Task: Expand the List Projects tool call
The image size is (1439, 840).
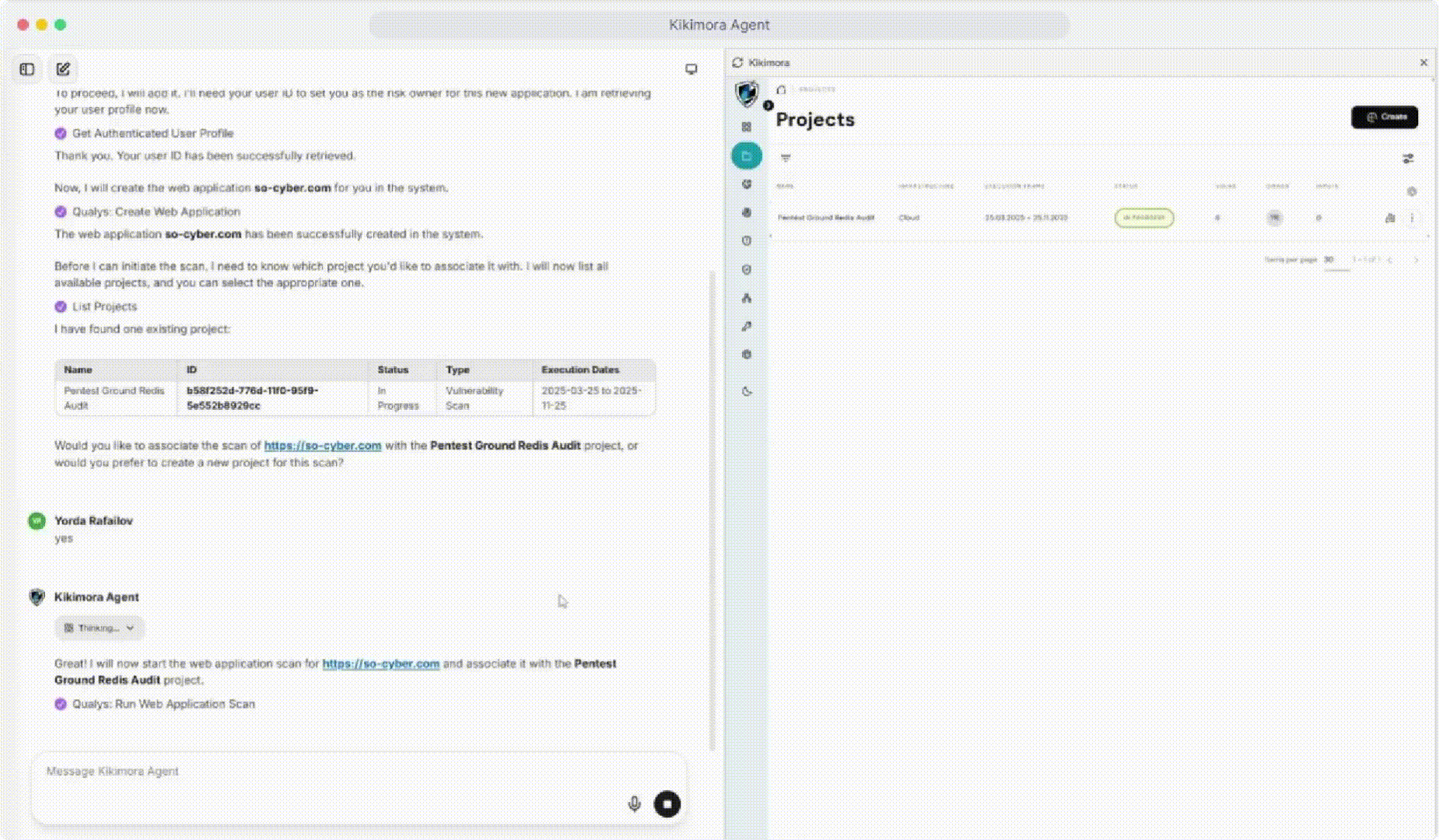Action: click(96, 306)
